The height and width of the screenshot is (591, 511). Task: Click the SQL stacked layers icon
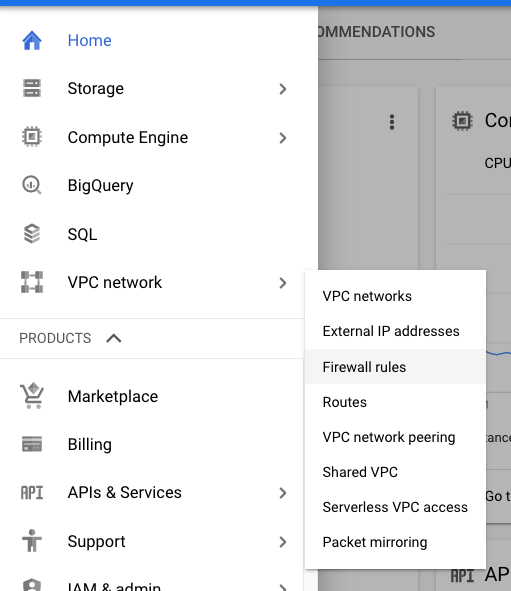(32, 234)
